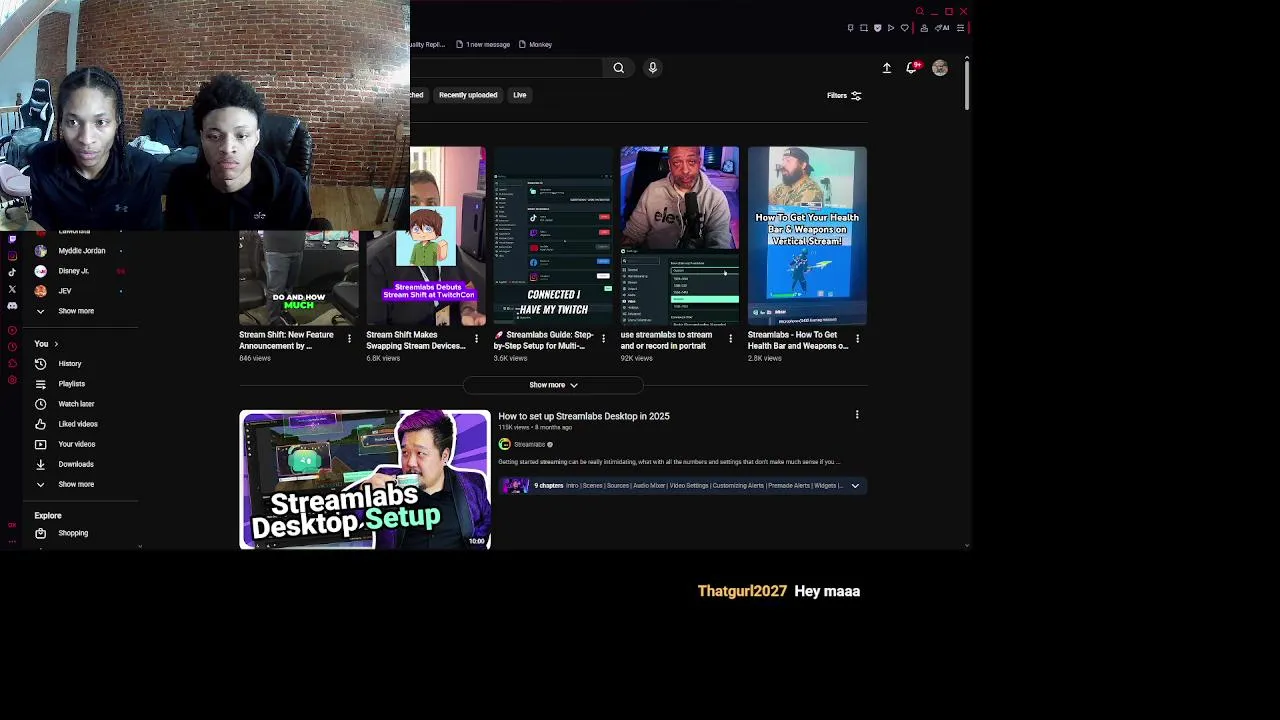Open YouTube notifications bell

(912, 68)
